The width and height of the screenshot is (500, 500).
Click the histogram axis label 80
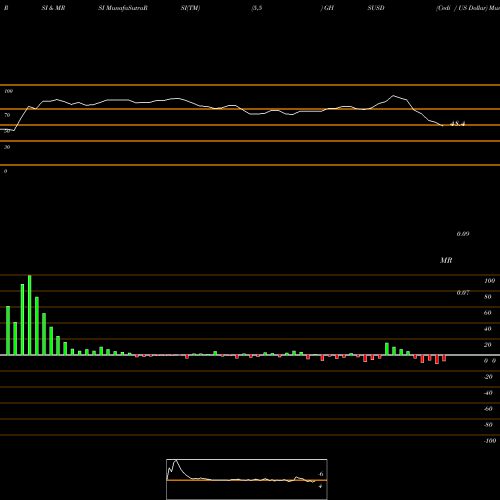488,297
